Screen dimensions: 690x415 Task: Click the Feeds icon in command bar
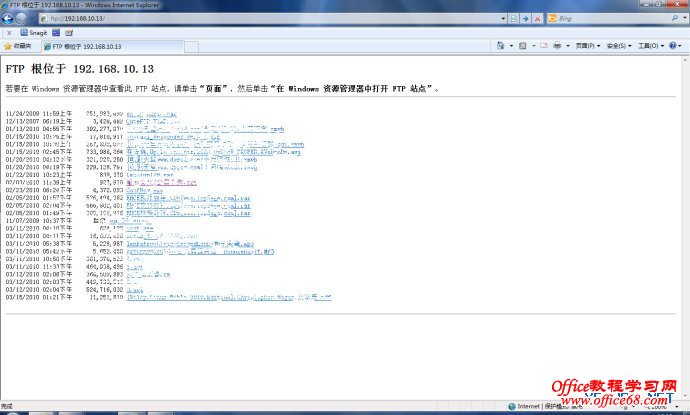click(522, 45)
